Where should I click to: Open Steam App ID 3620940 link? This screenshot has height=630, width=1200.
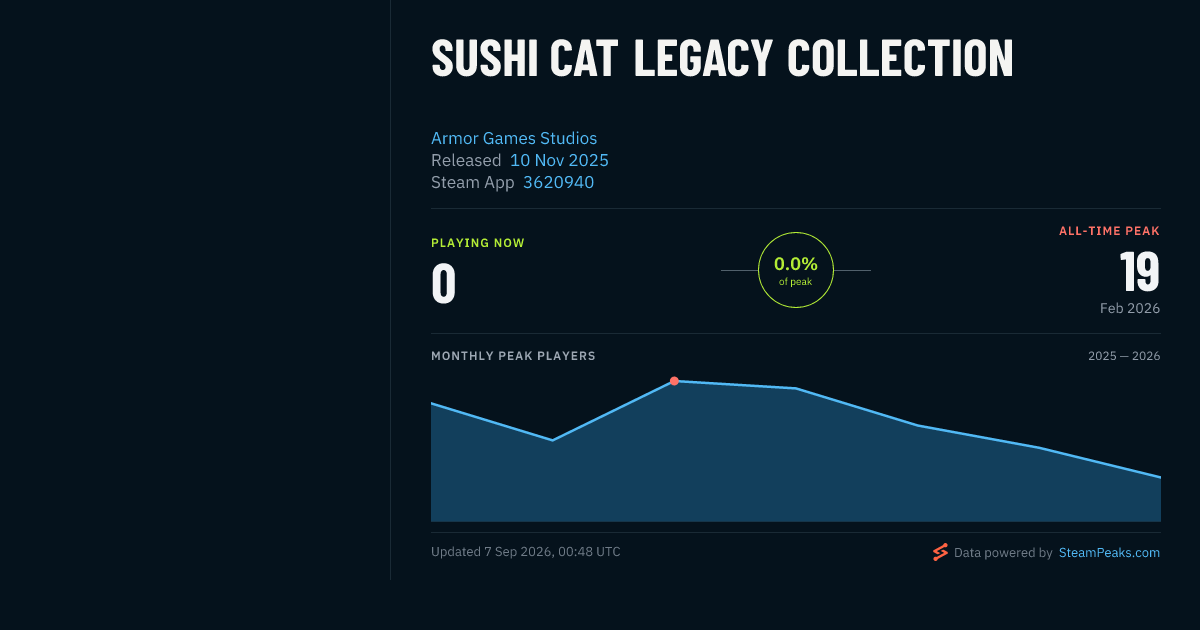tap(558, 182)
